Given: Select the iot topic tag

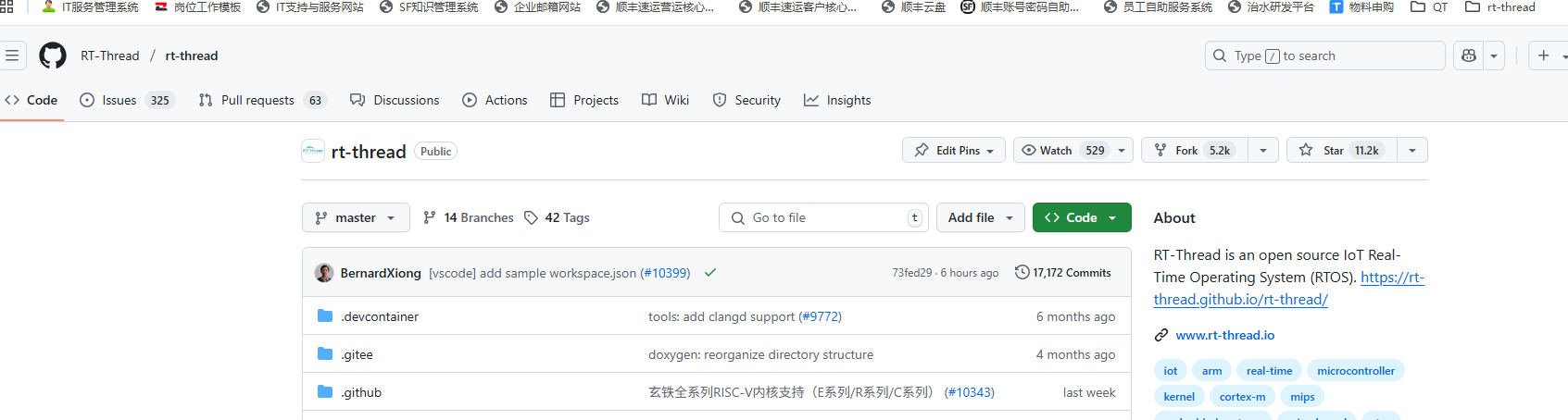Looking at the screenshot, I should tap(1171, 371).
